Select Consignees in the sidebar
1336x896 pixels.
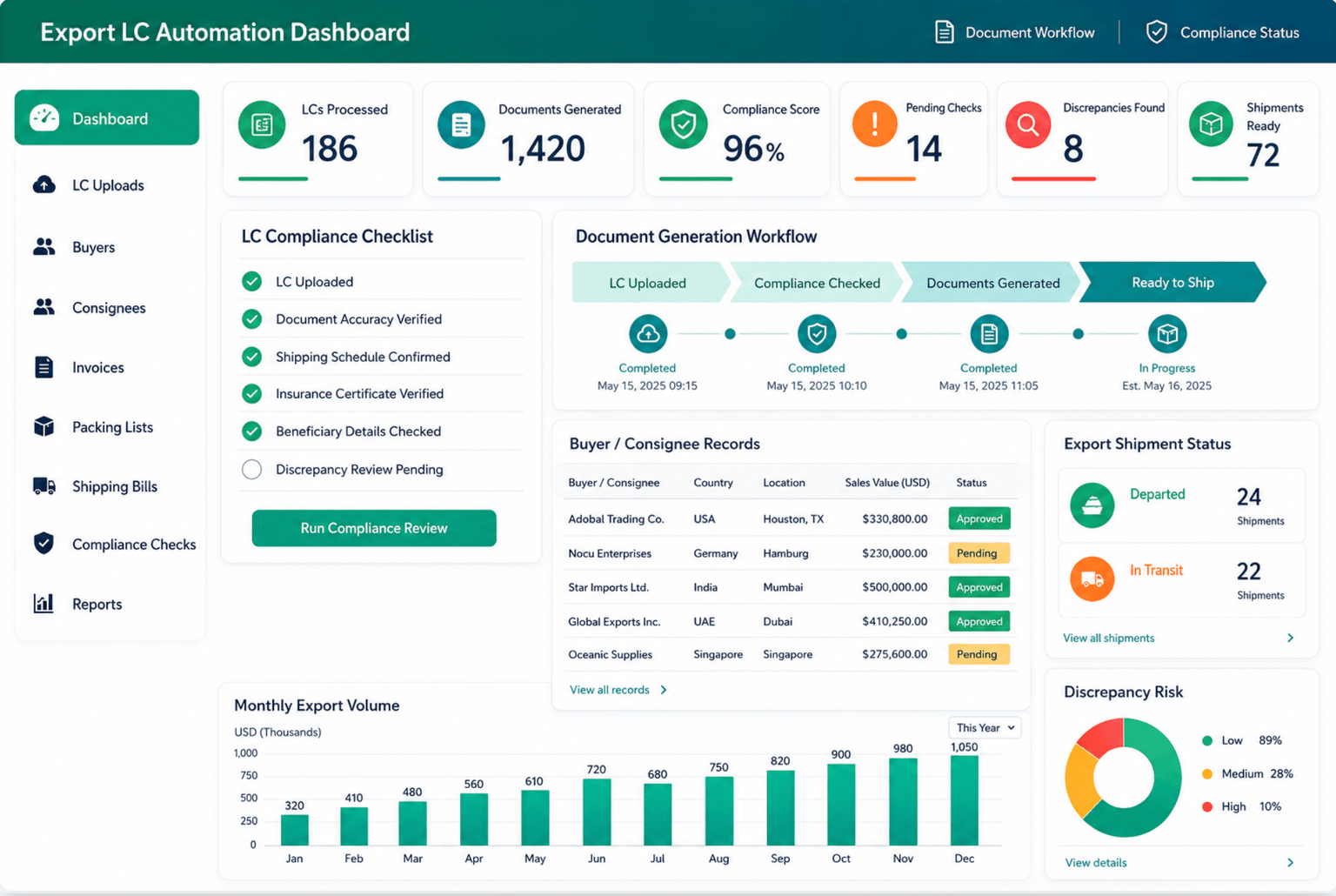pyautogui.click(x=89, y=308)
